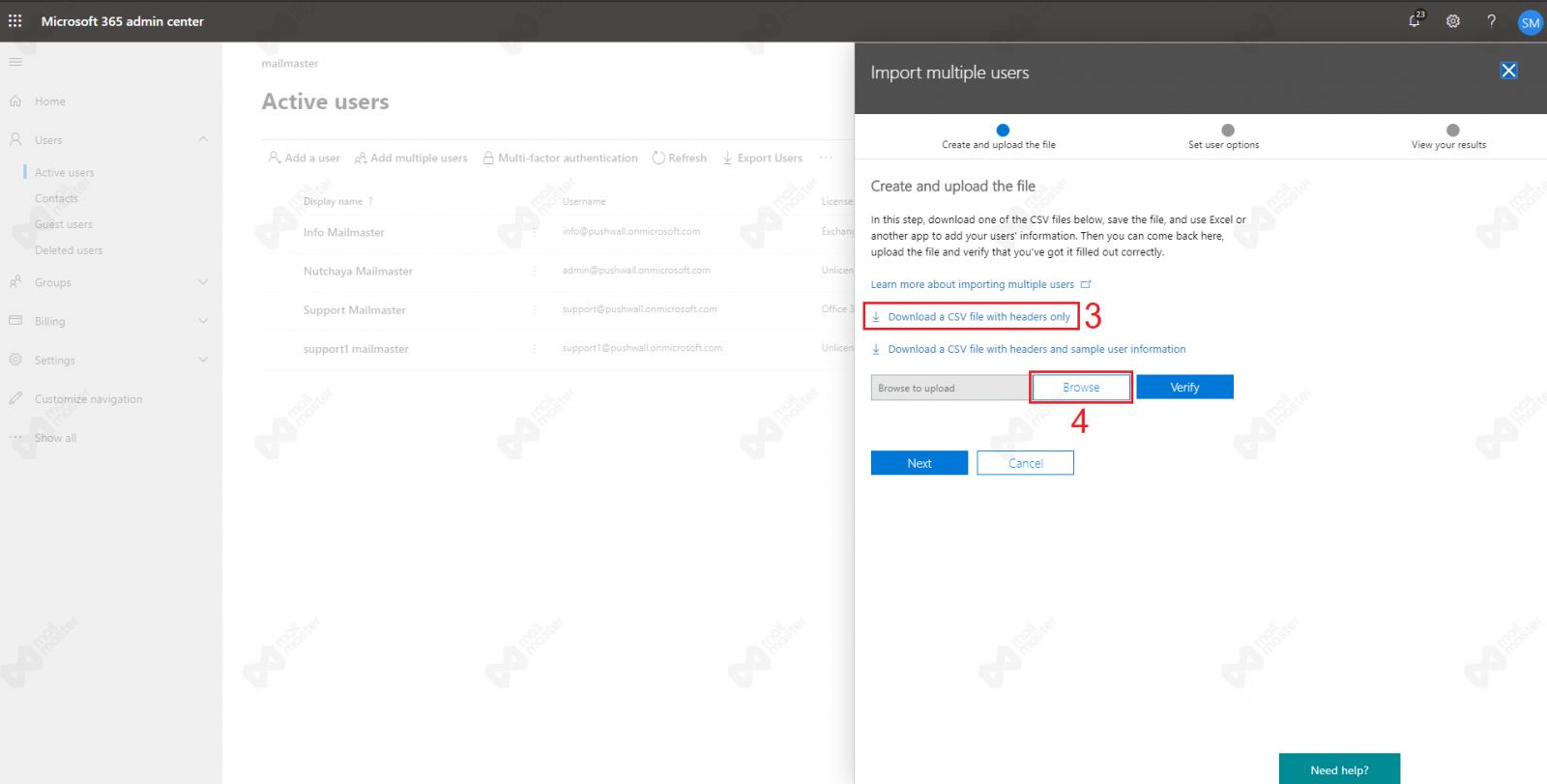1547x784 pixels.
Task: Sort by Display name arrow
Action: pyautogui.click(x=370, y=201)
